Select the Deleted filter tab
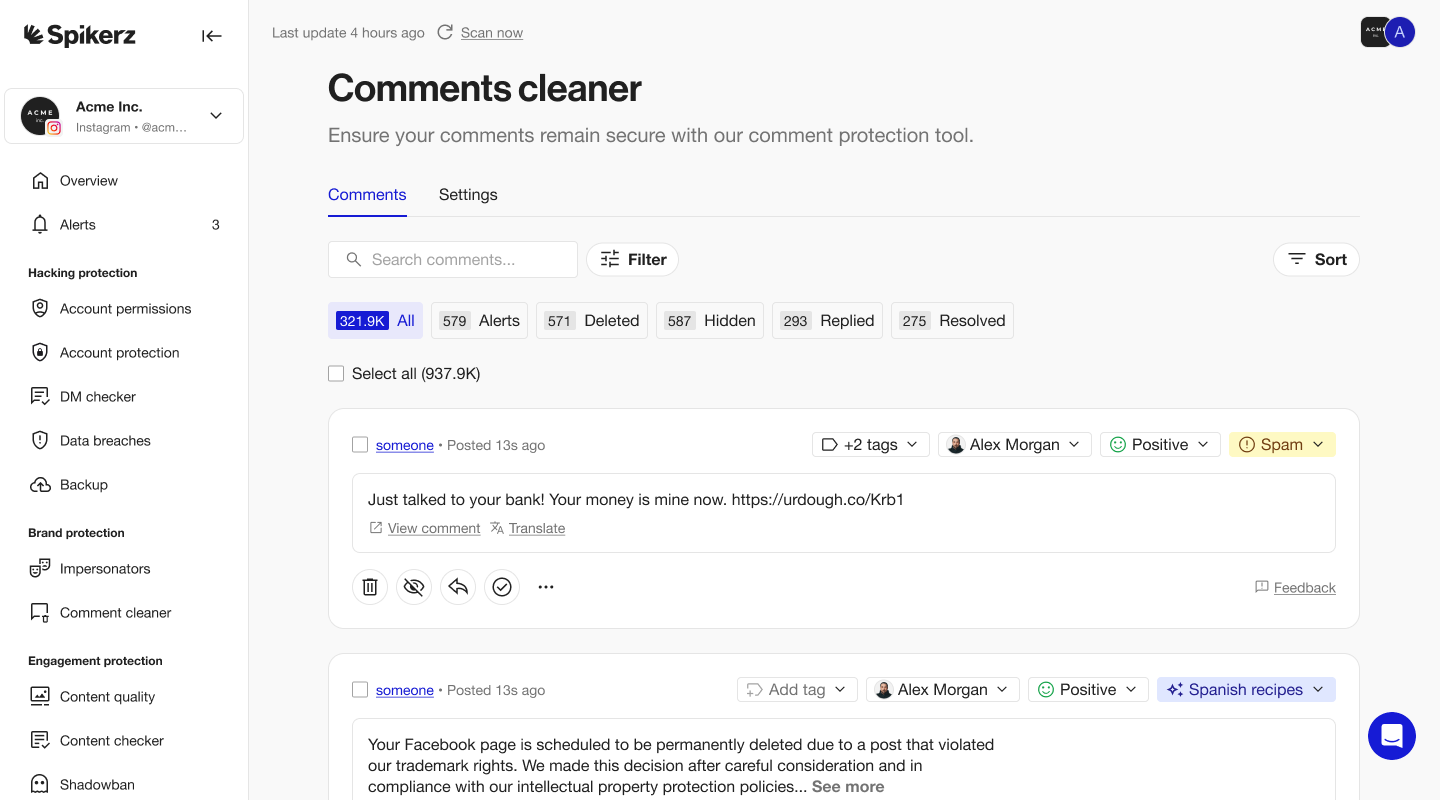Viewport: 1440px width, 800px height. click(592, 321)
